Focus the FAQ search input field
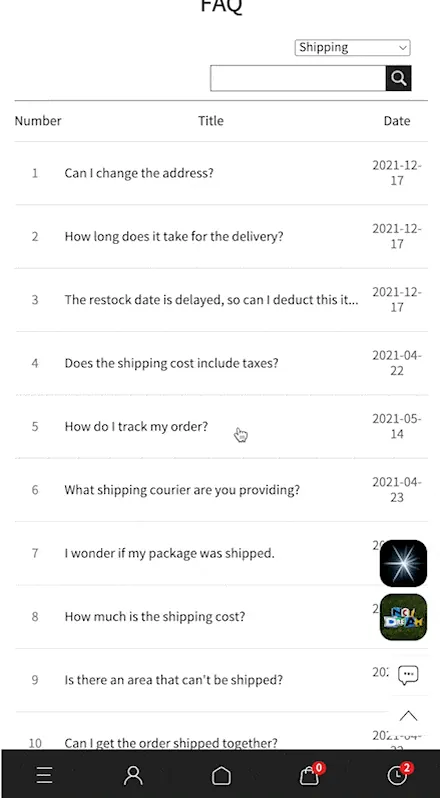The height and width of the screenshot is (798, 440). pos(298,78)
